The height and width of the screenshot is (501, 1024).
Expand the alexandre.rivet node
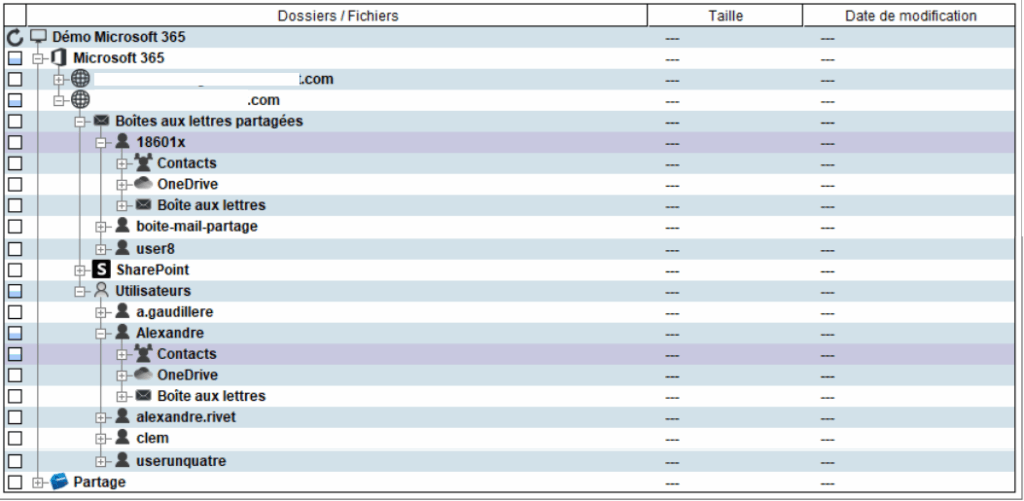pyautogui.click(x=101, y=417)
